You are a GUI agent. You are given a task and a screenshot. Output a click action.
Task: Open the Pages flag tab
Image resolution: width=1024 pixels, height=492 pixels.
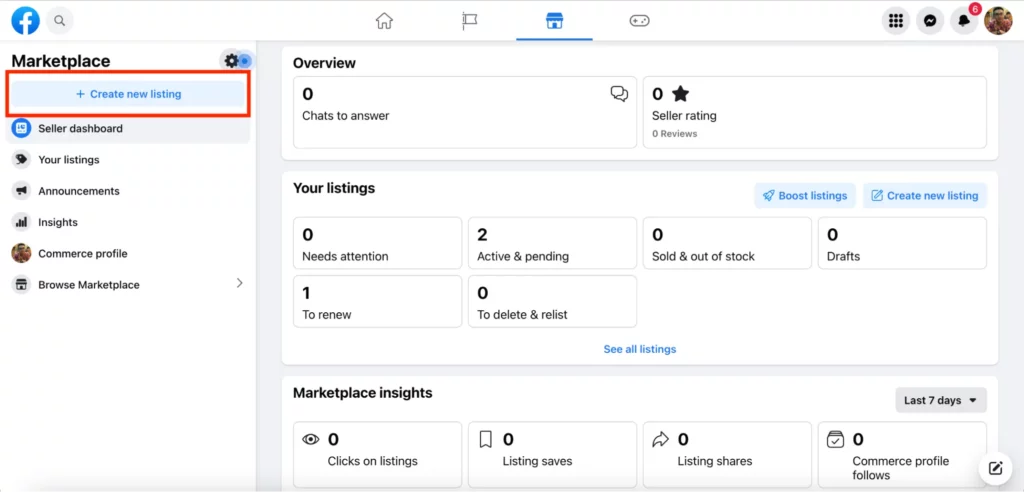469,21
